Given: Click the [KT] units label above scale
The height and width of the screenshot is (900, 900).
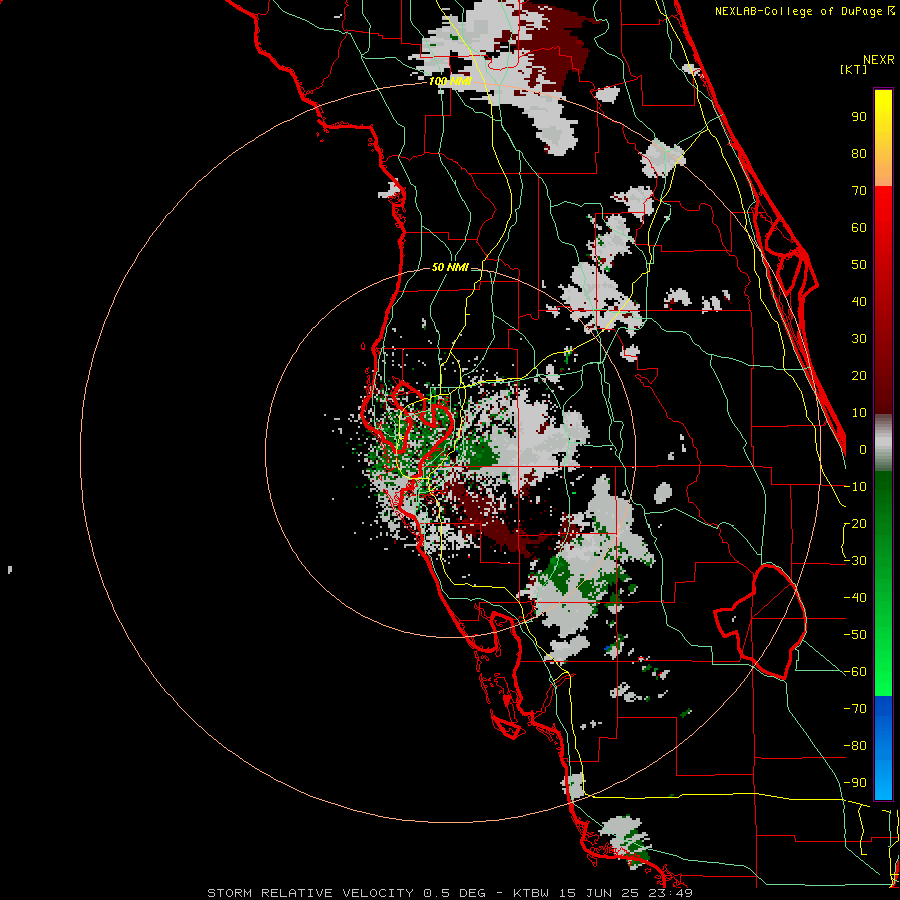Looking at the screenshot, I should point(854,69).
